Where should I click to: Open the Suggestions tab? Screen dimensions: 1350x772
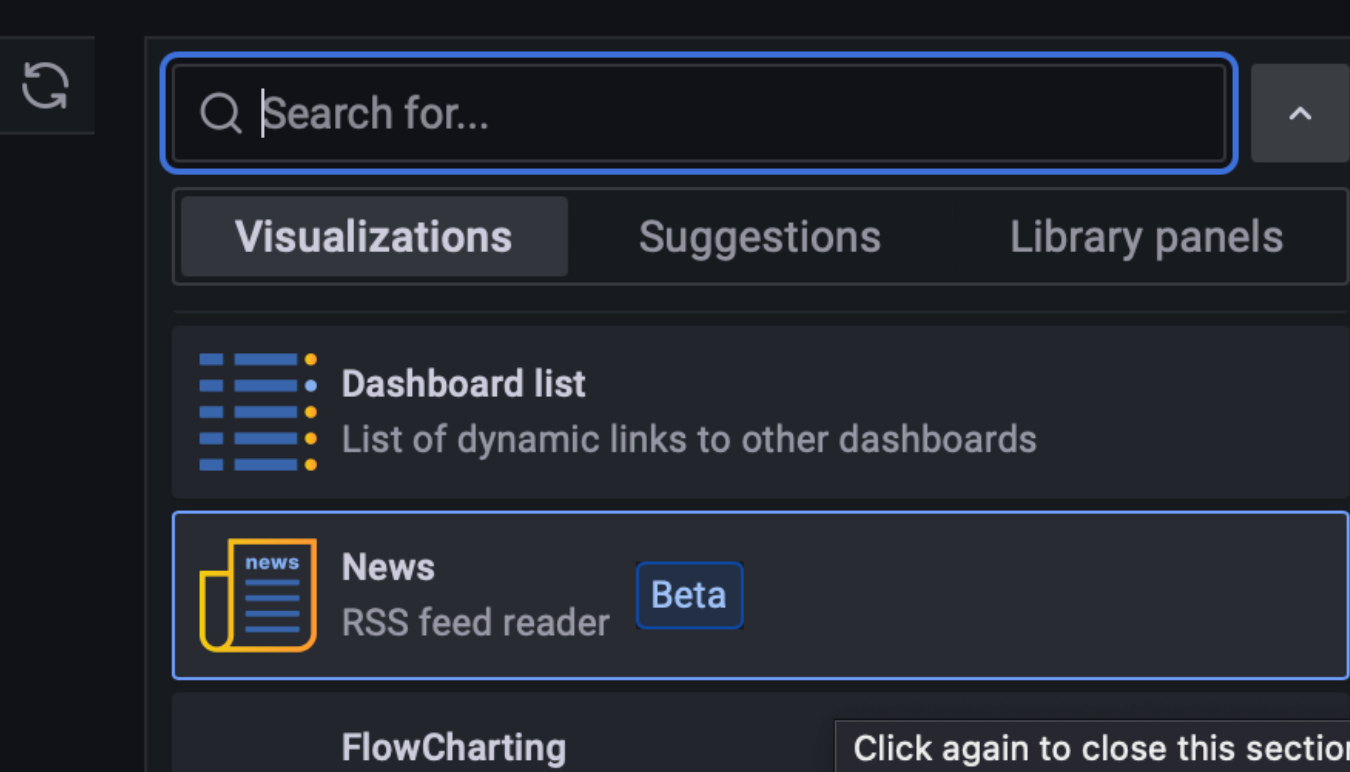point(760,237)
